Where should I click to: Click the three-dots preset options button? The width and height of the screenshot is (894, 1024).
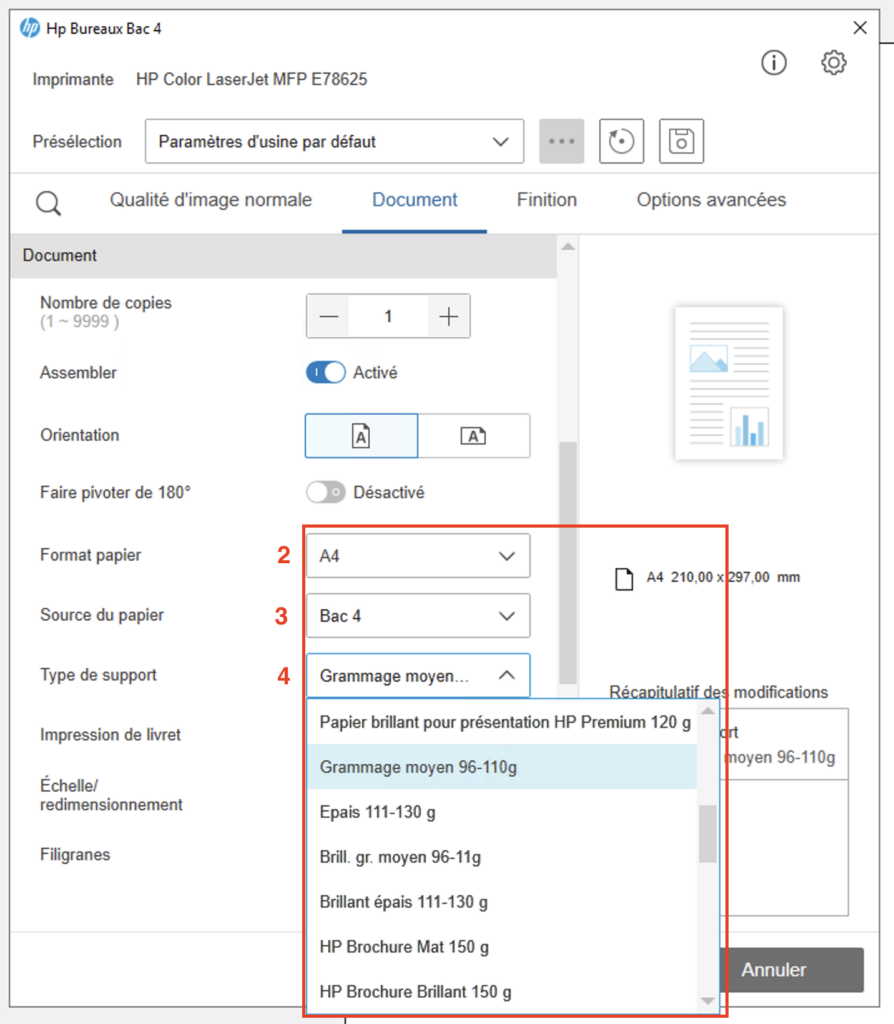pos(561,142)
